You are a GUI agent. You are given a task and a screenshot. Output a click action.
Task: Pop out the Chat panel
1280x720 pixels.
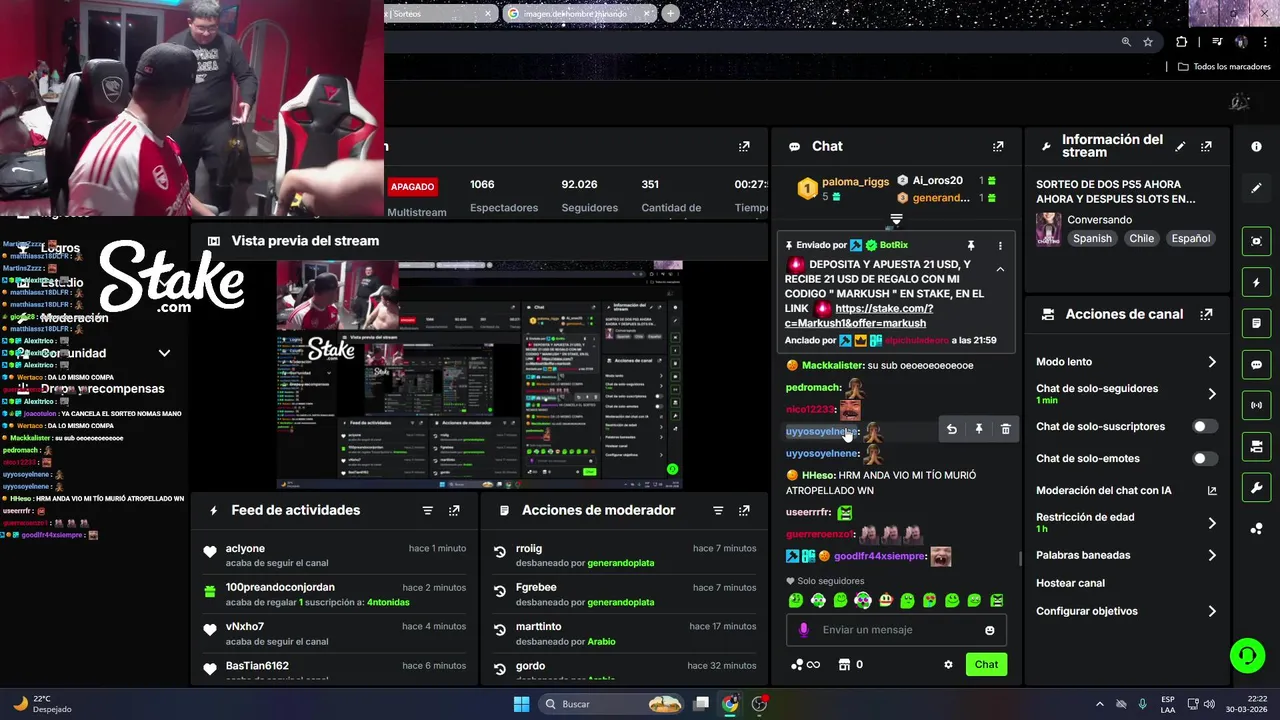tap(998, 146)
